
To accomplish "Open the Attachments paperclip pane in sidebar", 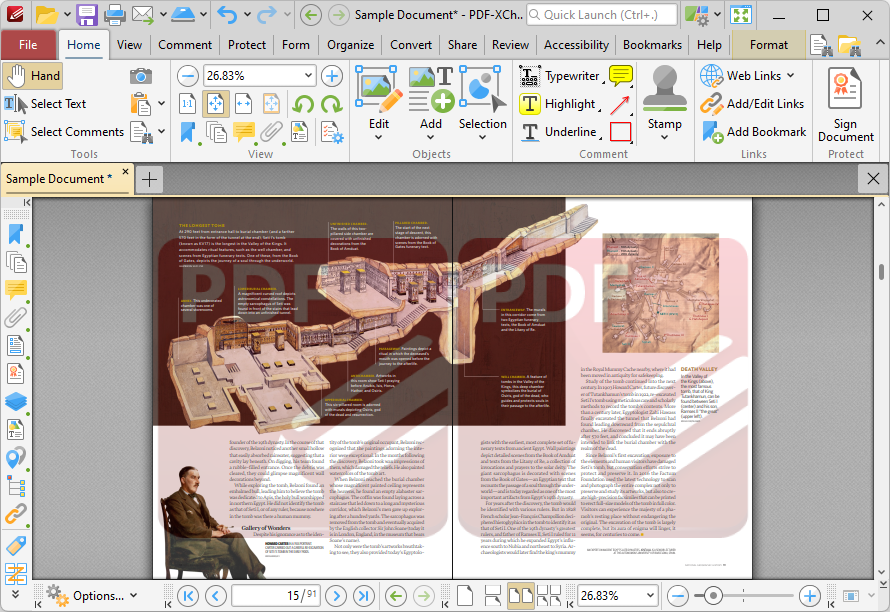I will pos(16,317).
